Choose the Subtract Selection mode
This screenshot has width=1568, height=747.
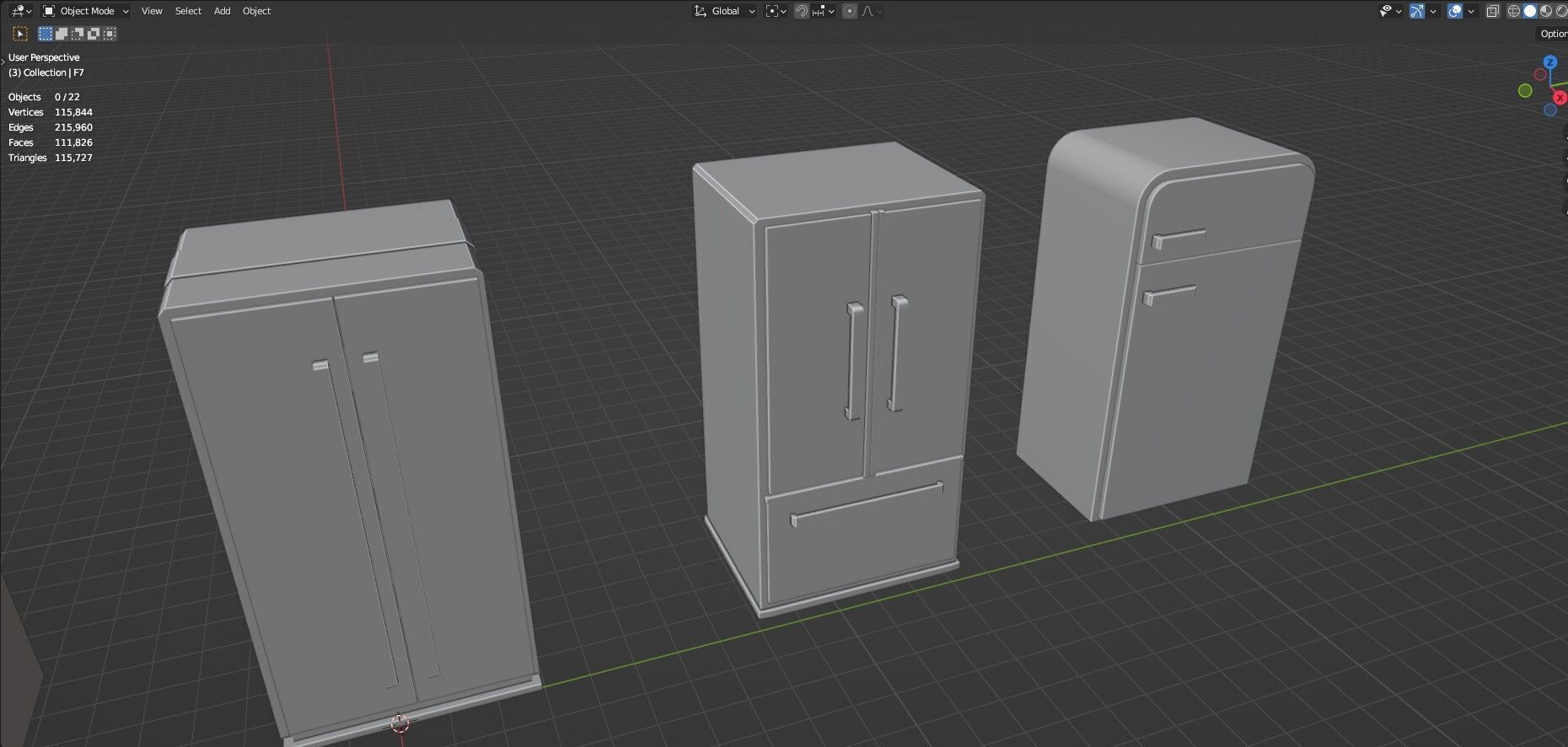coord(78,34)
